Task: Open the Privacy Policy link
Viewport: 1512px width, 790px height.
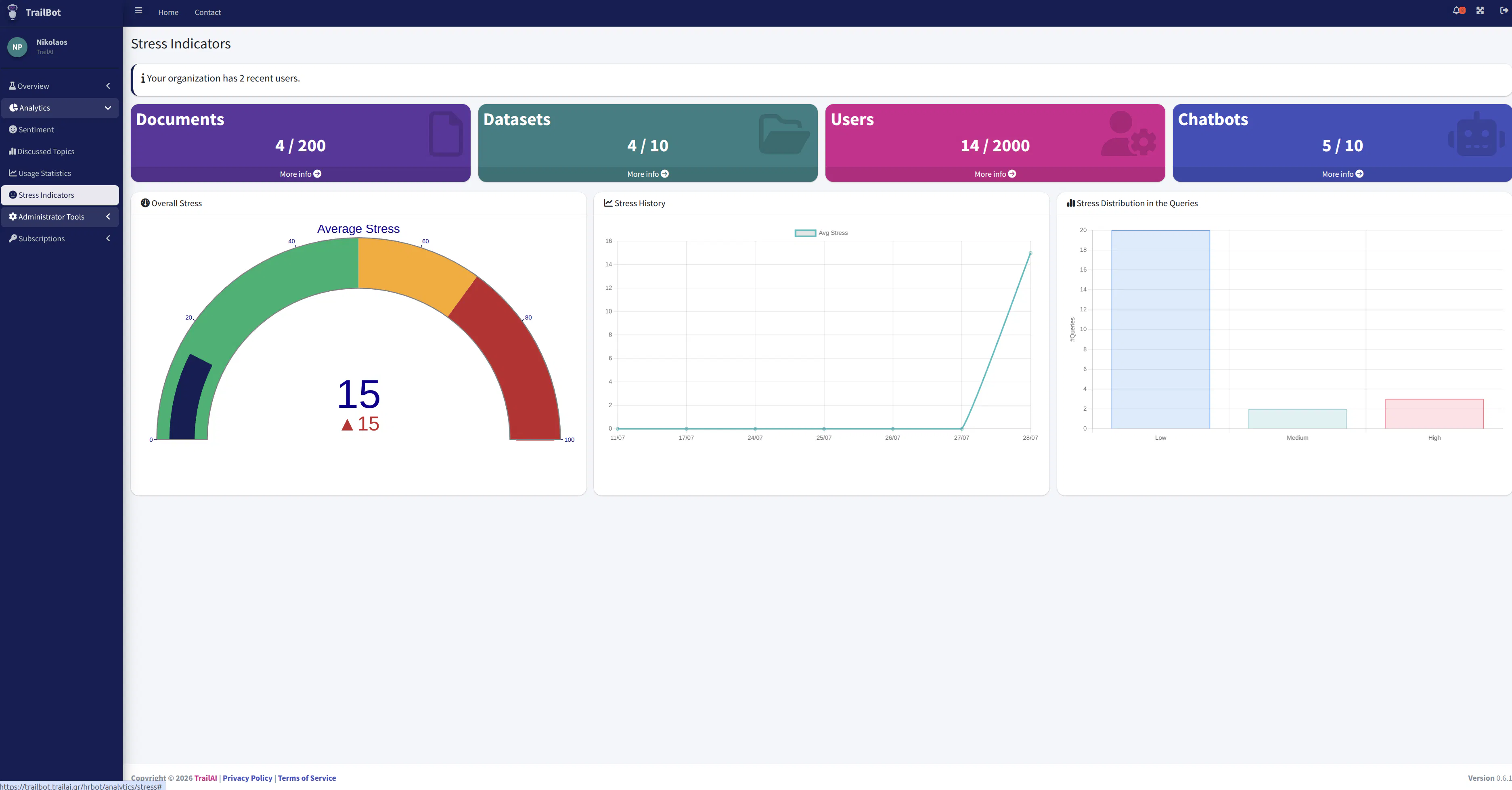Action: 248,777
